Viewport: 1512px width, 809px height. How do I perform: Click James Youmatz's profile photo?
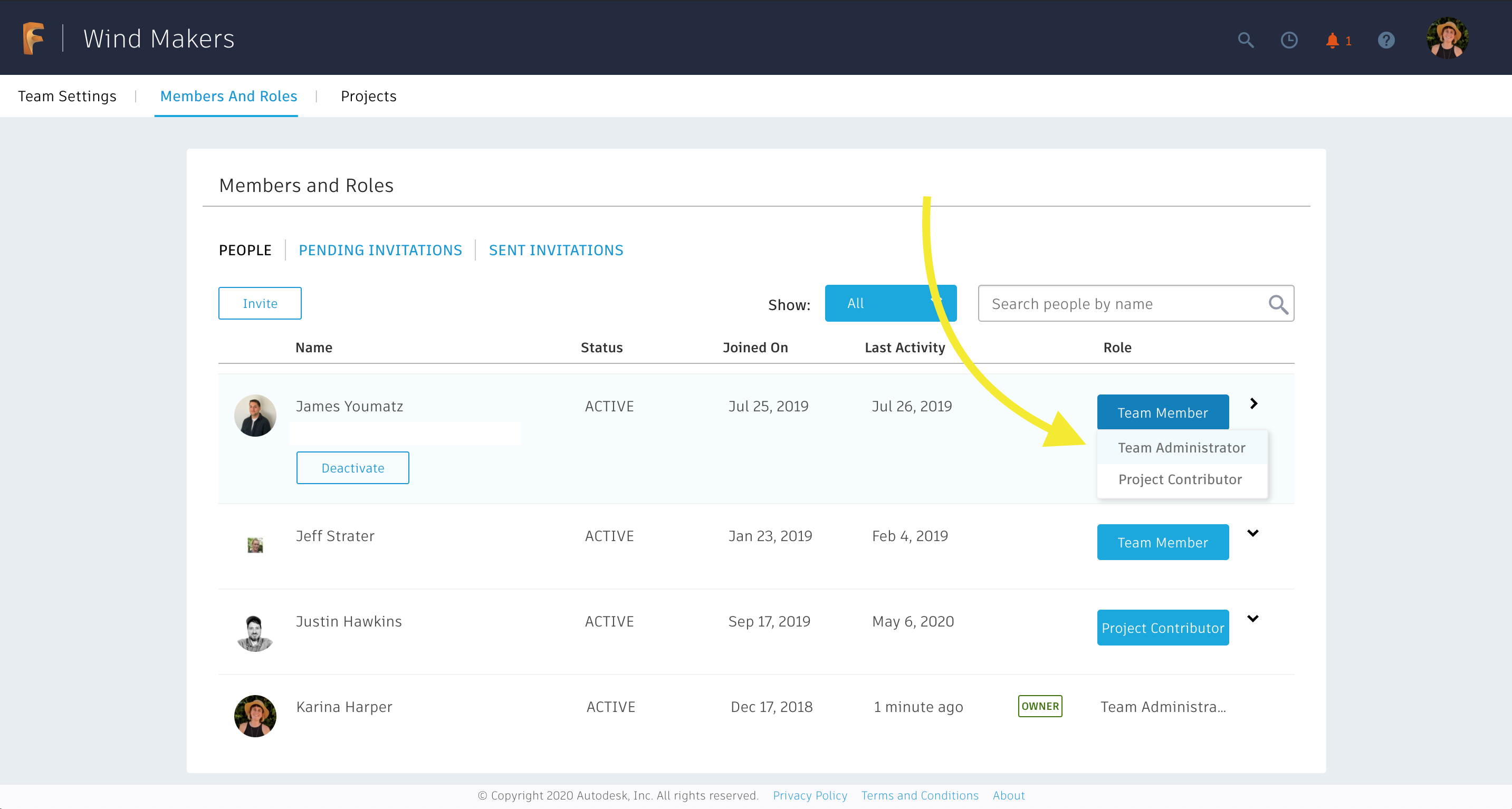click(255, 416)
